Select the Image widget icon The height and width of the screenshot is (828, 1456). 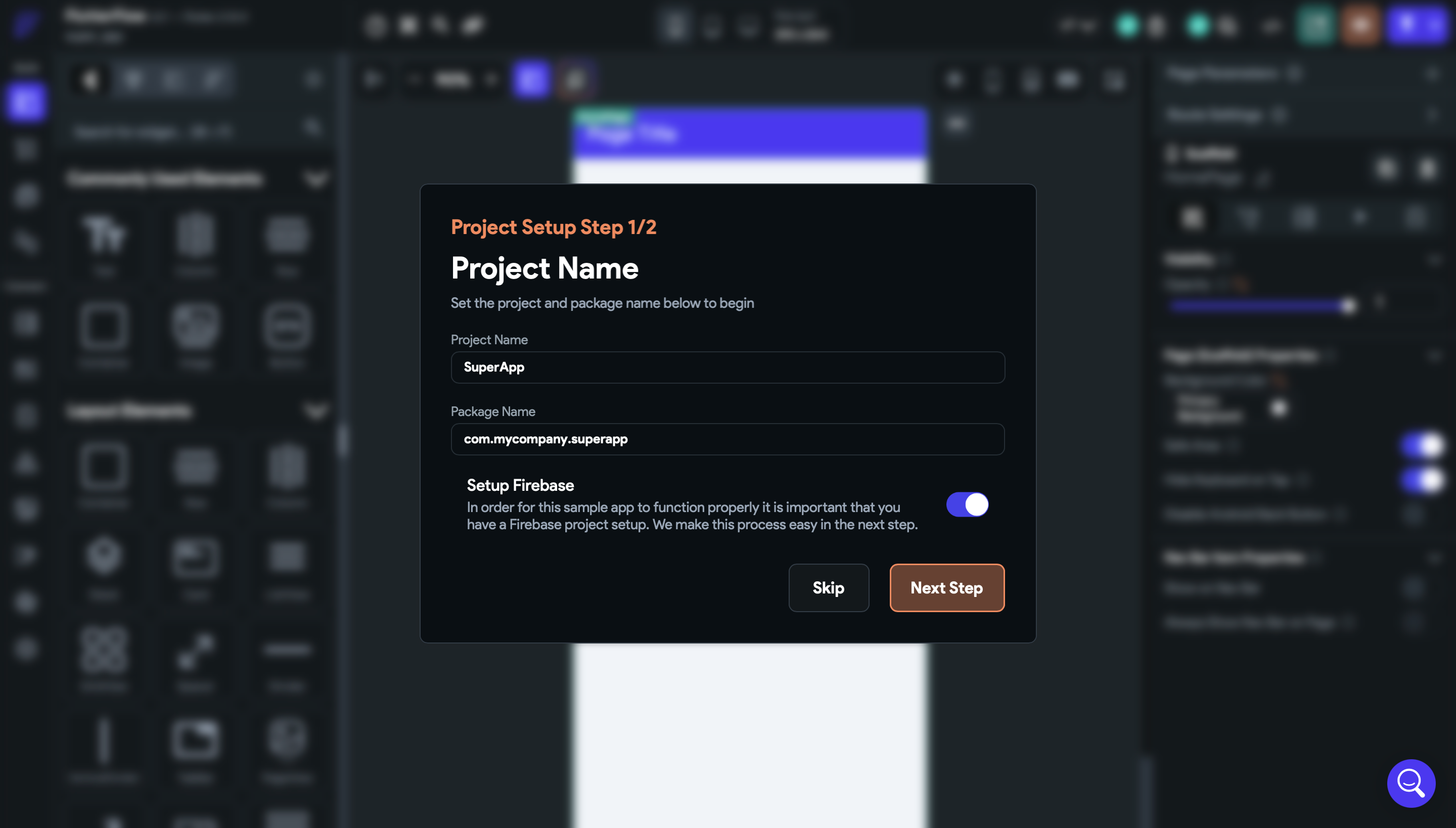click(195, 327)
